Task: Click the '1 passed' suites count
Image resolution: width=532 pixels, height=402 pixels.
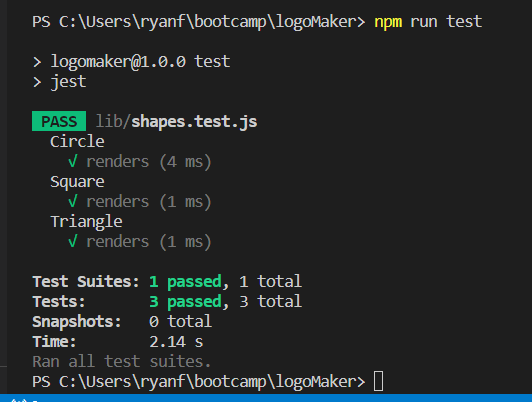Action: [186, 282]
